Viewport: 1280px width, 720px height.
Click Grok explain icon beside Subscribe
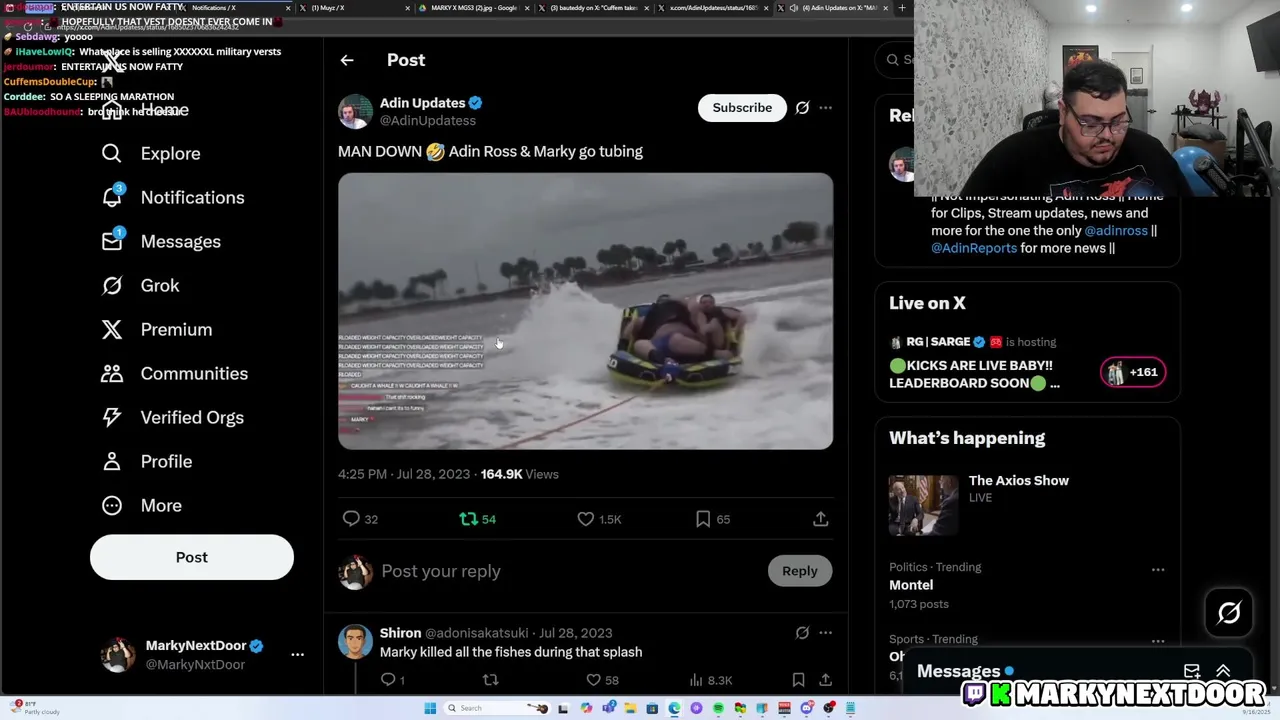[802, 107]
